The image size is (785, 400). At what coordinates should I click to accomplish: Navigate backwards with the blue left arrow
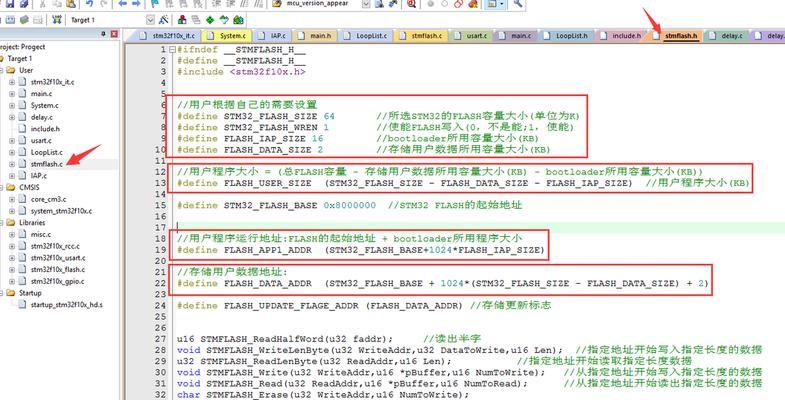click(x=122, y=4)
